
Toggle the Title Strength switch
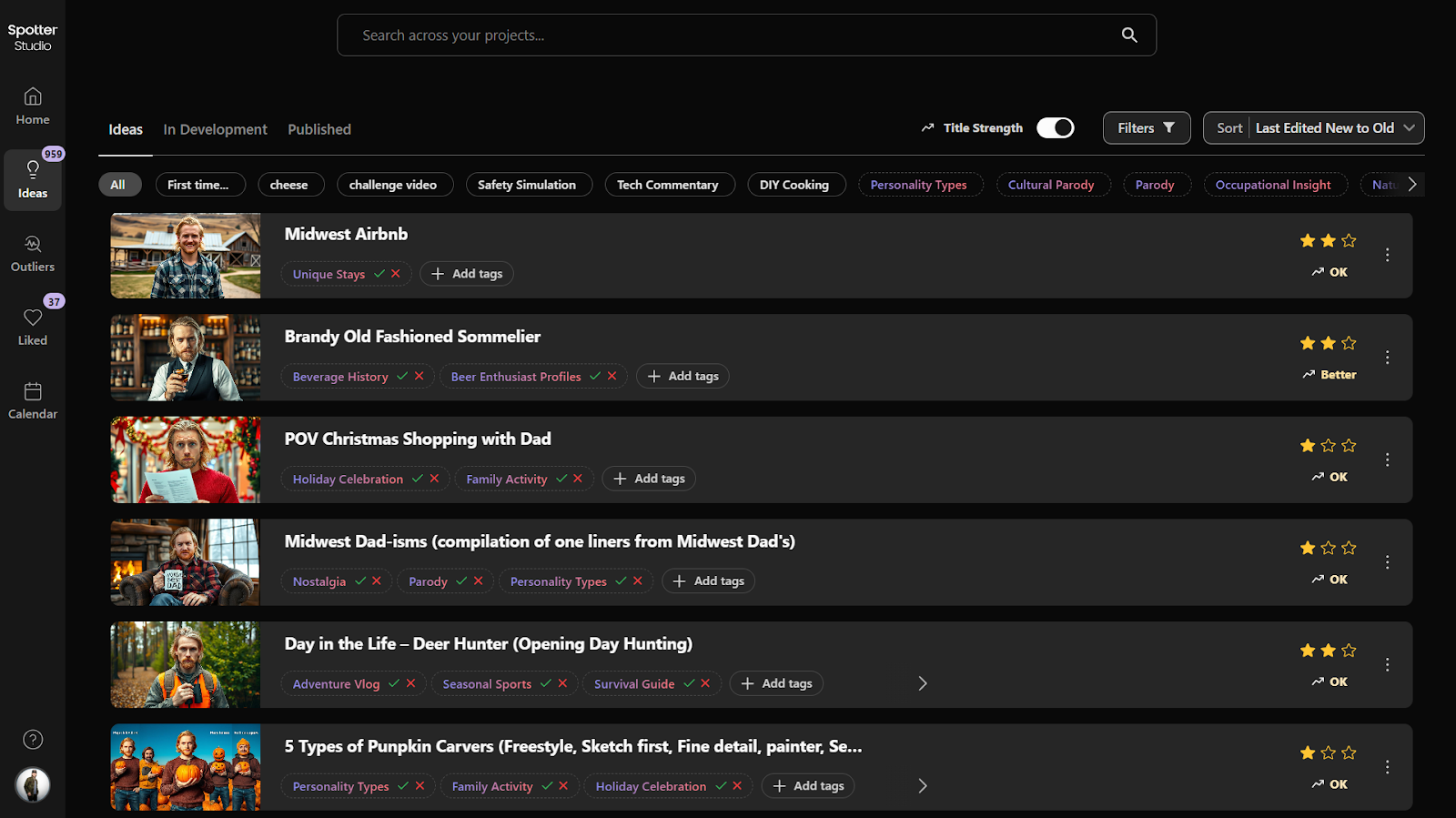coord(1056,128)
